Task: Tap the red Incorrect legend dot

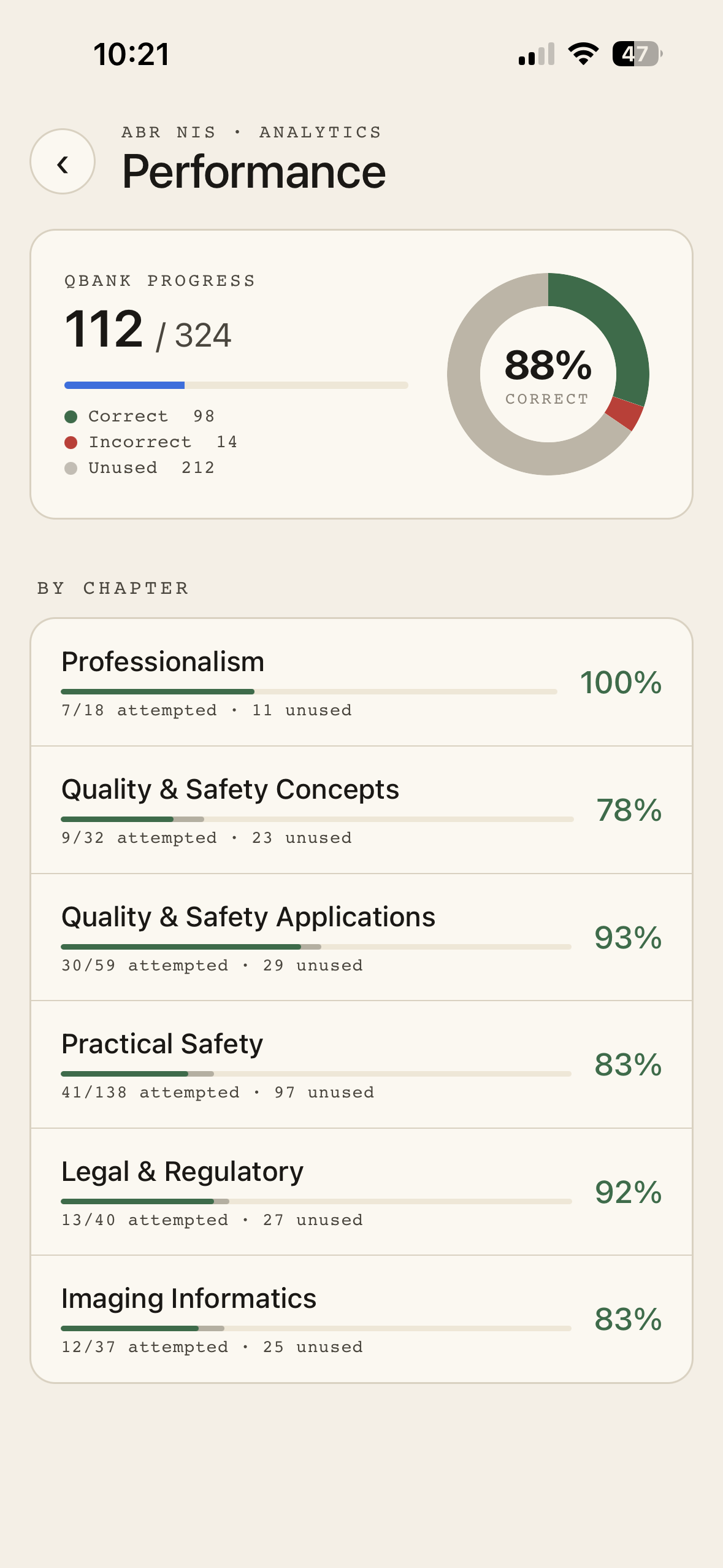Action: (x=71, y=443)
